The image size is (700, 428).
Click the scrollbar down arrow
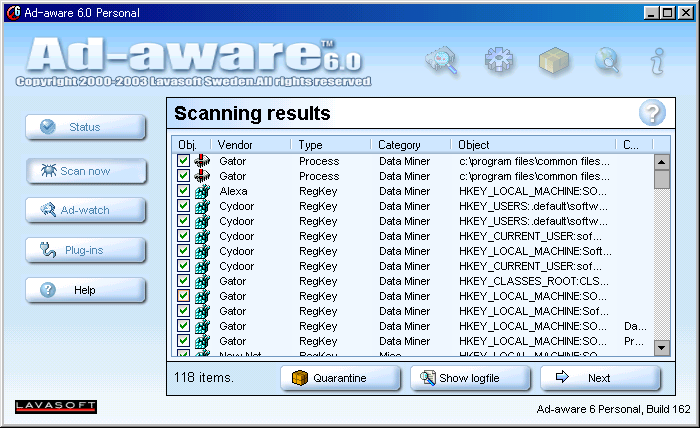coord(662,347)
